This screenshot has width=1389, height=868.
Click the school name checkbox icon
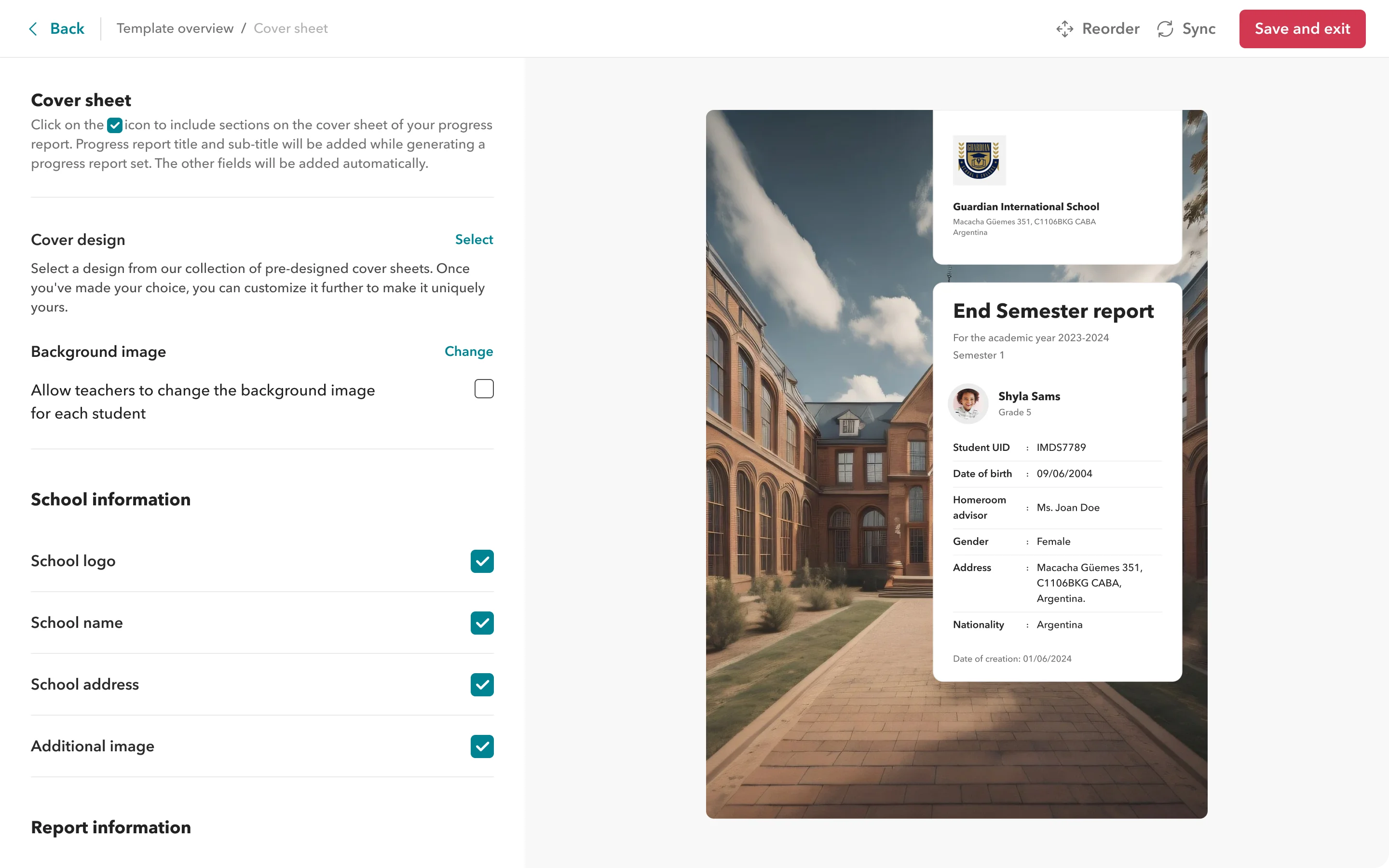pos(483,622)
